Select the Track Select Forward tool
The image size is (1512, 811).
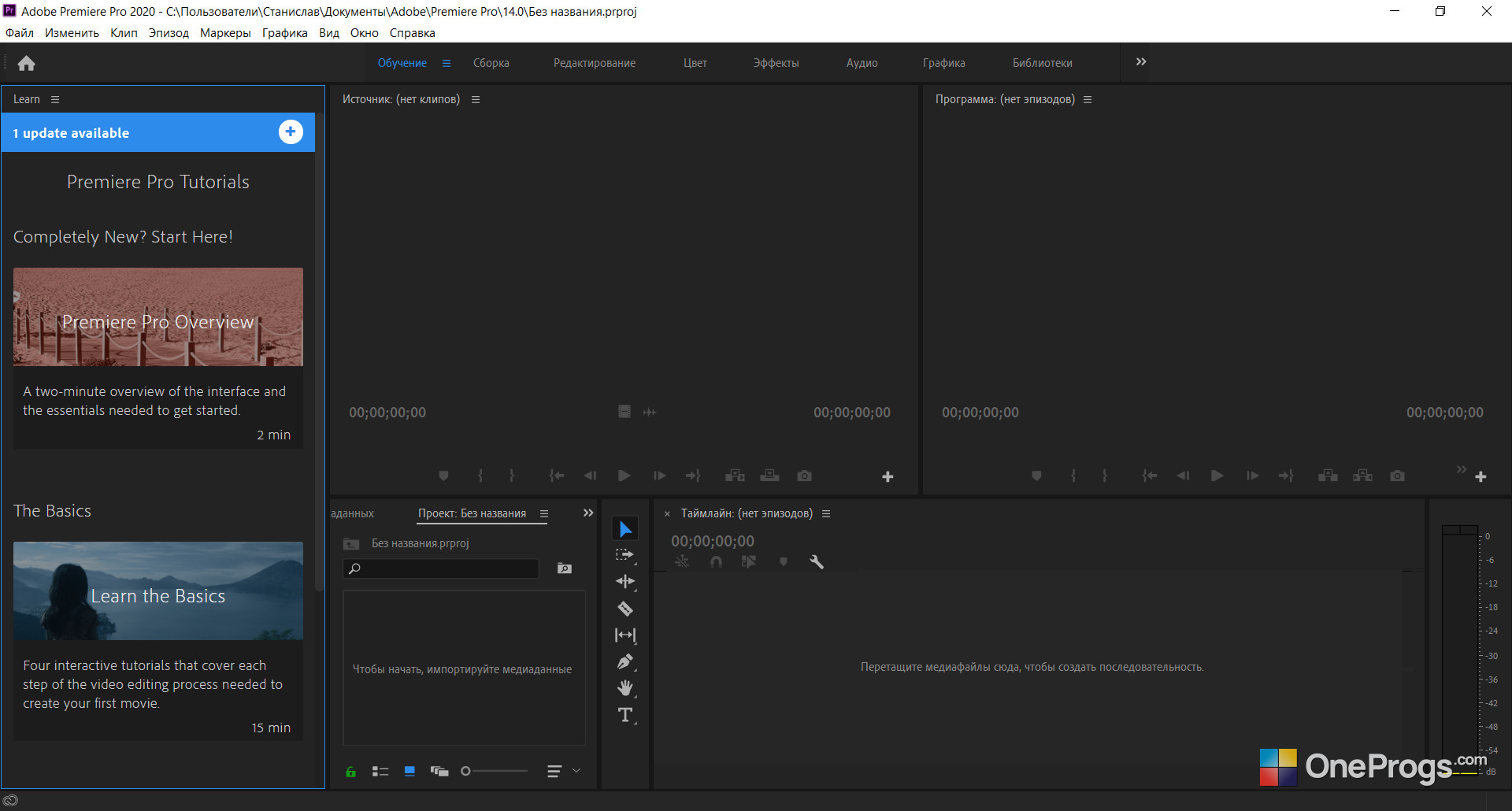(625, 555)
